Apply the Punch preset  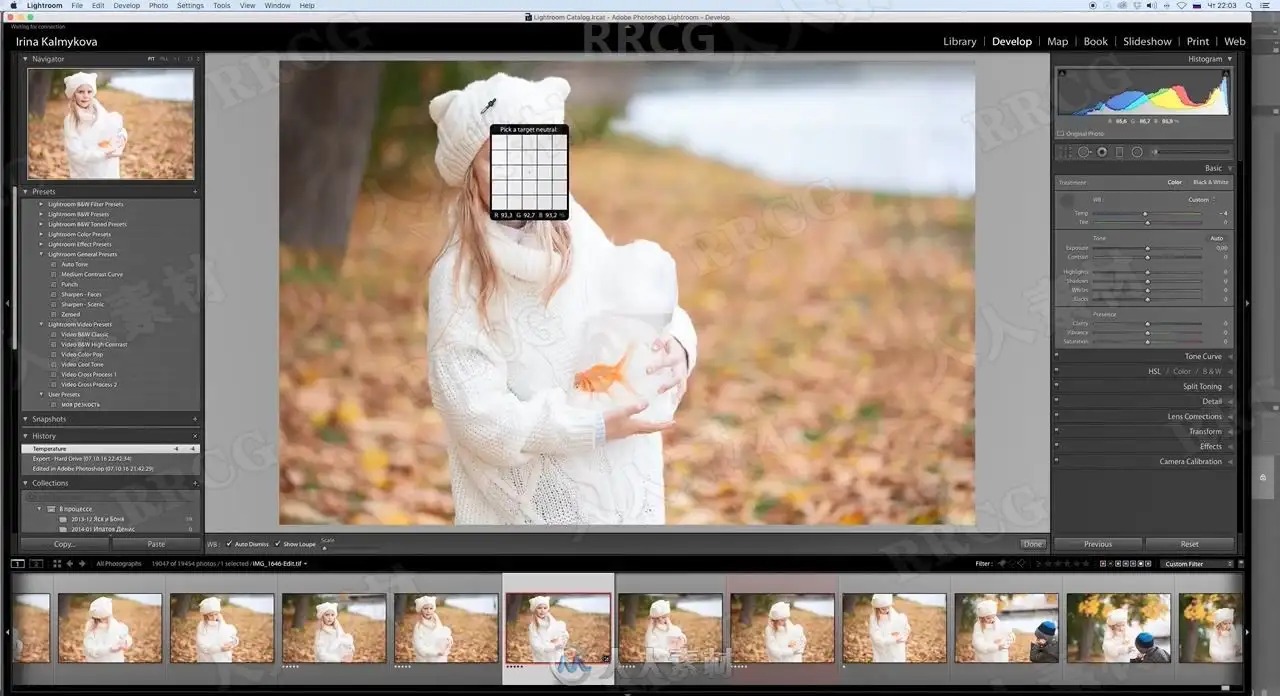tap(69, 284)
